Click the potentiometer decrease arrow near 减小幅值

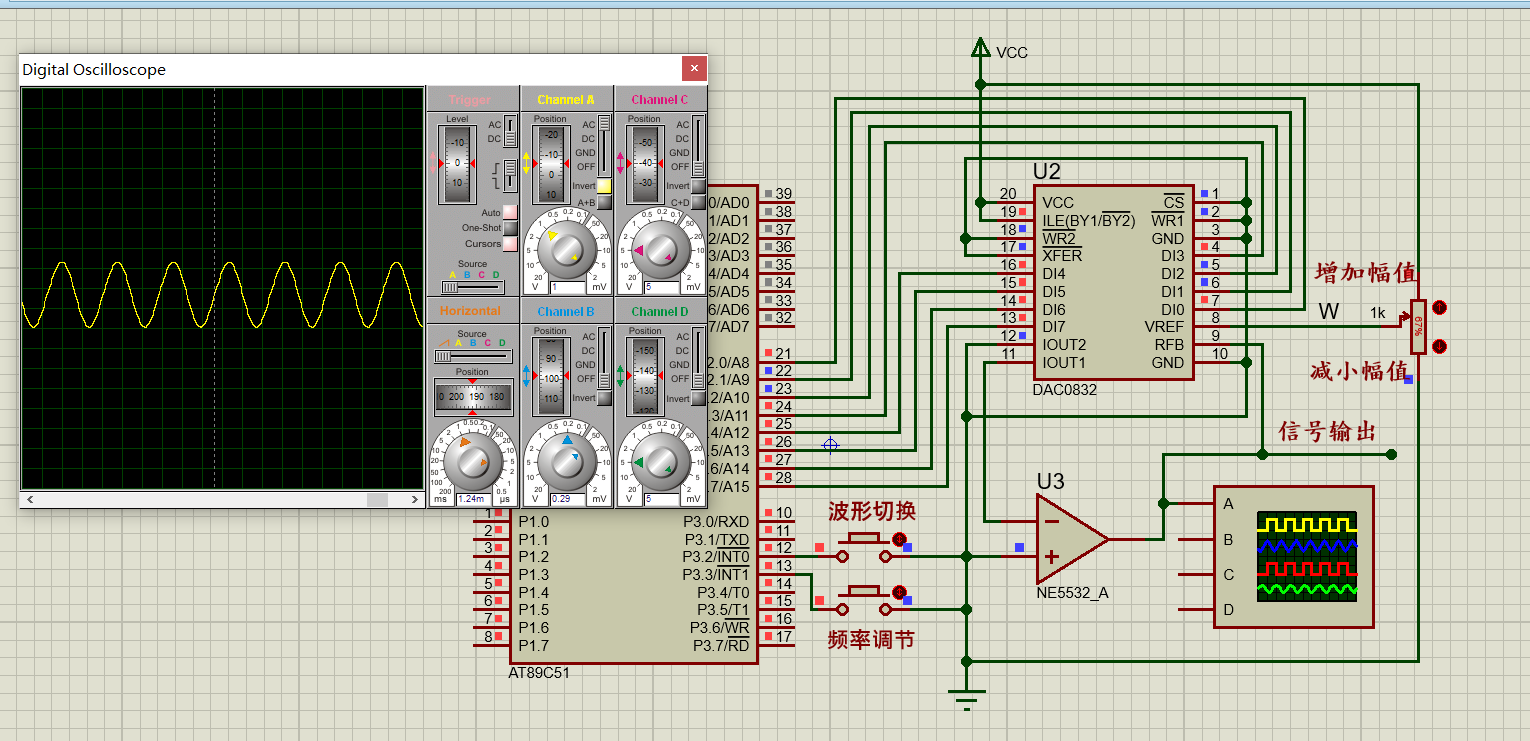point(1439,346)
